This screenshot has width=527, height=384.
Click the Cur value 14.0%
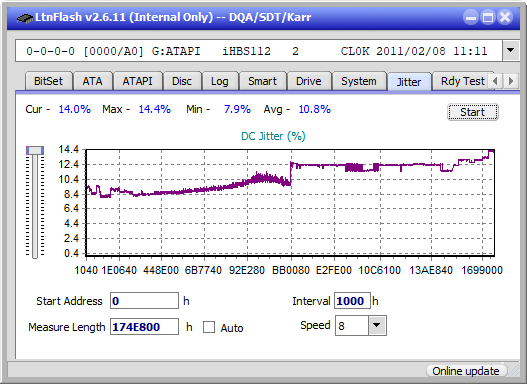(x=75, y=109)
